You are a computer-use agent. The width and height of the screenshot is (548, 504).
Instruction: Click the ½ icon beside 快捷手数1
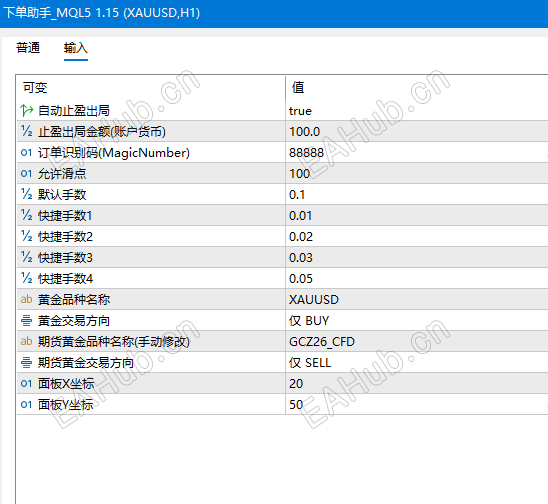click(27, 215)
